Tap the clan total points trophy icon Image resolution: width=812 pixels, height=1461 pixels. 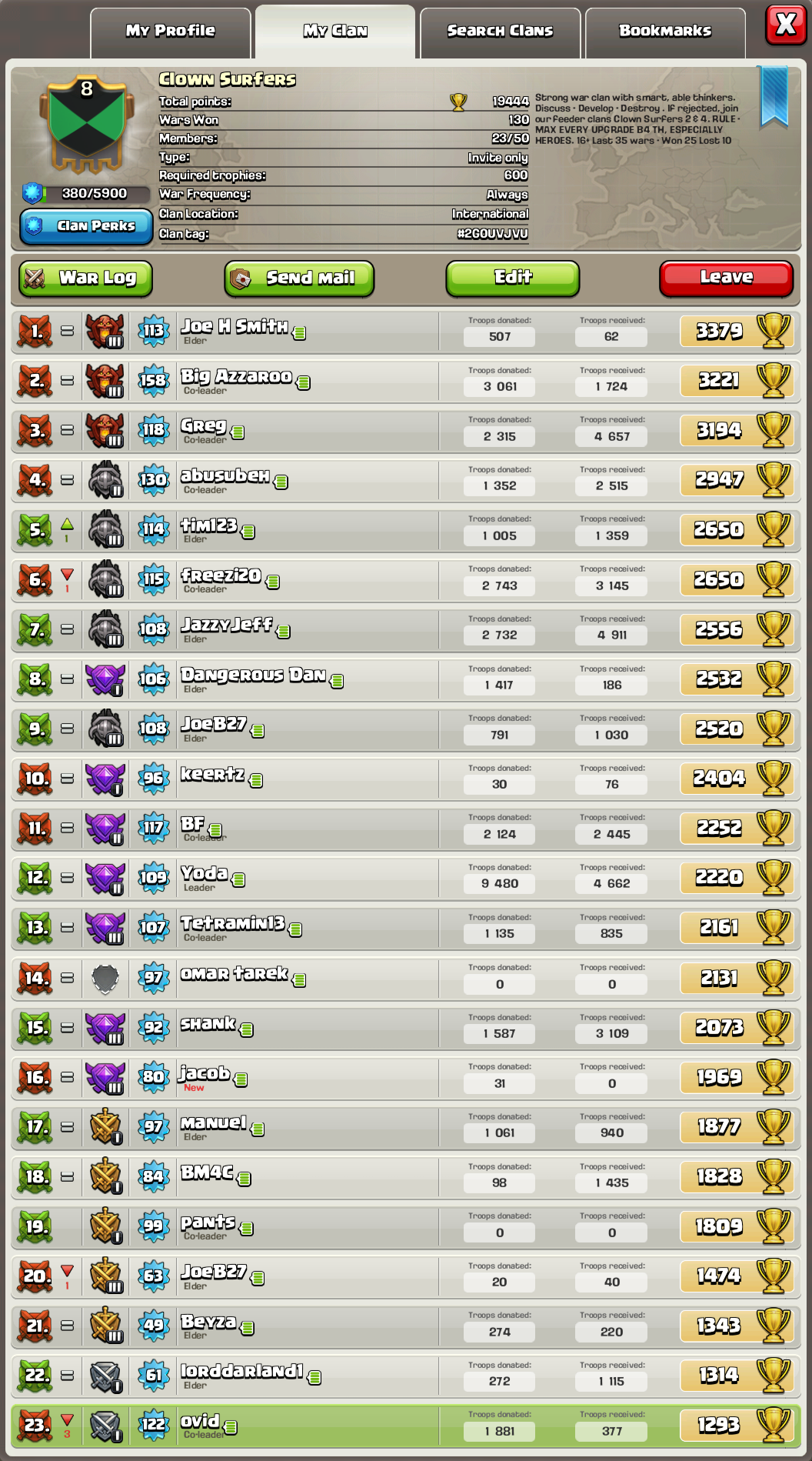(x=458, y=102)
